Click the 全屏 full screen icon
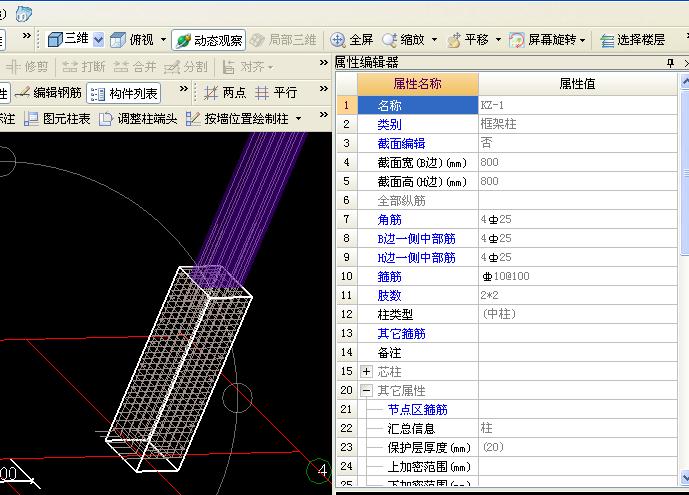689x495 pixels. [337, 40]
